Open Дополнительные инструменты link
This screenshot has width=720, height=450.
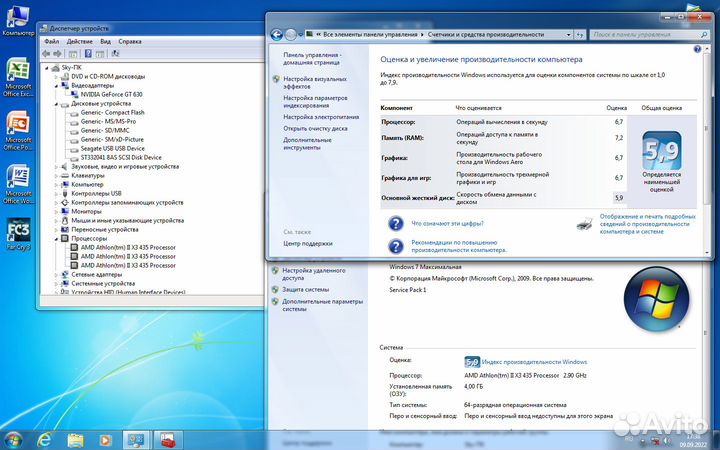tap(307, 144)
